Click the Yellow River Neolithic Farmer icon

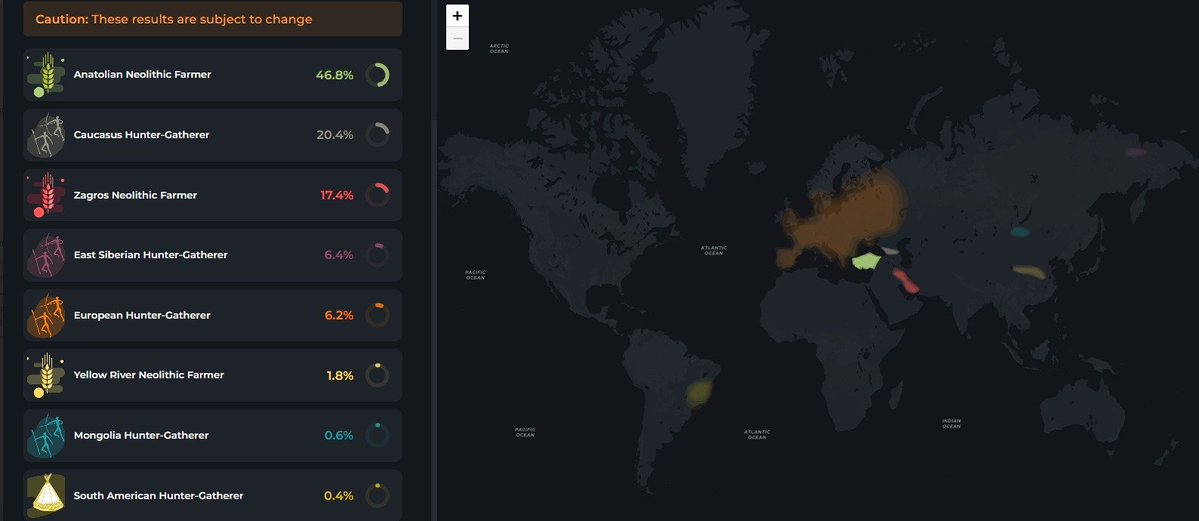point(45,375)
